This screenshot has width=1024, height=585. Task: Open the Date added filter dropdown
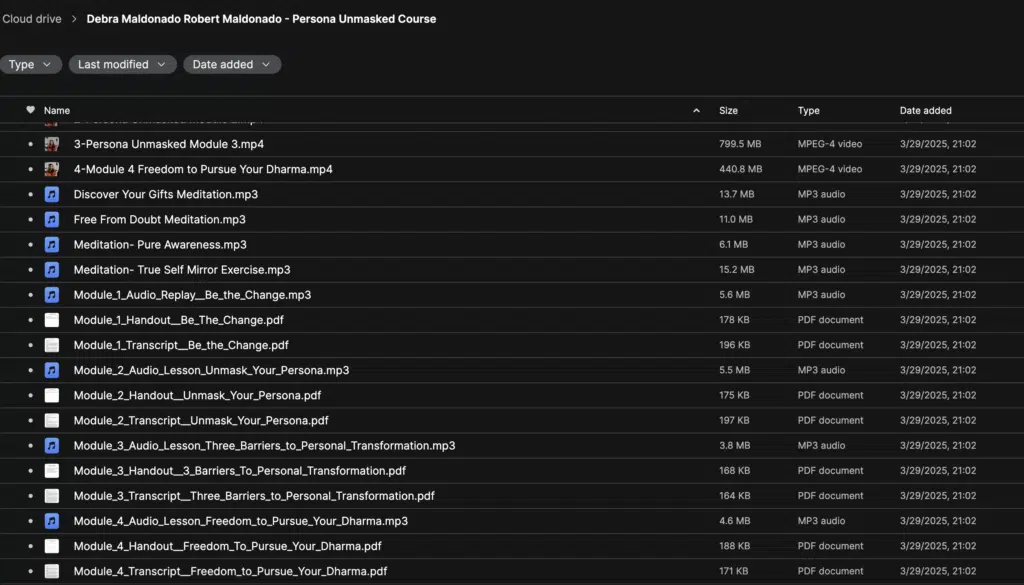point(232,64)
